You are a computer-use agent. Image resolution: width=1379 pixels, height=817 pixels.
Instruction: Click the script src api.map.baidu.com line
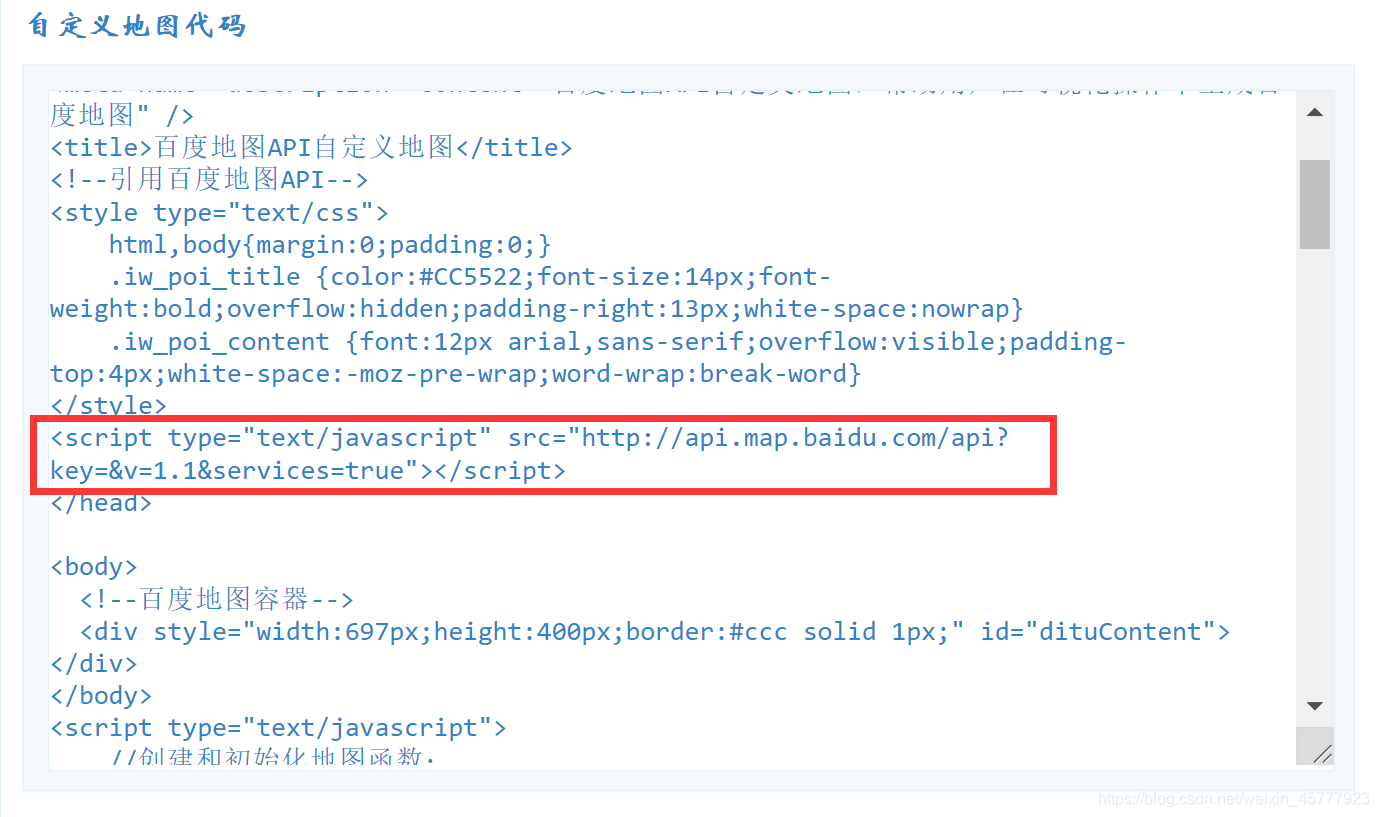tap(530, 438)
